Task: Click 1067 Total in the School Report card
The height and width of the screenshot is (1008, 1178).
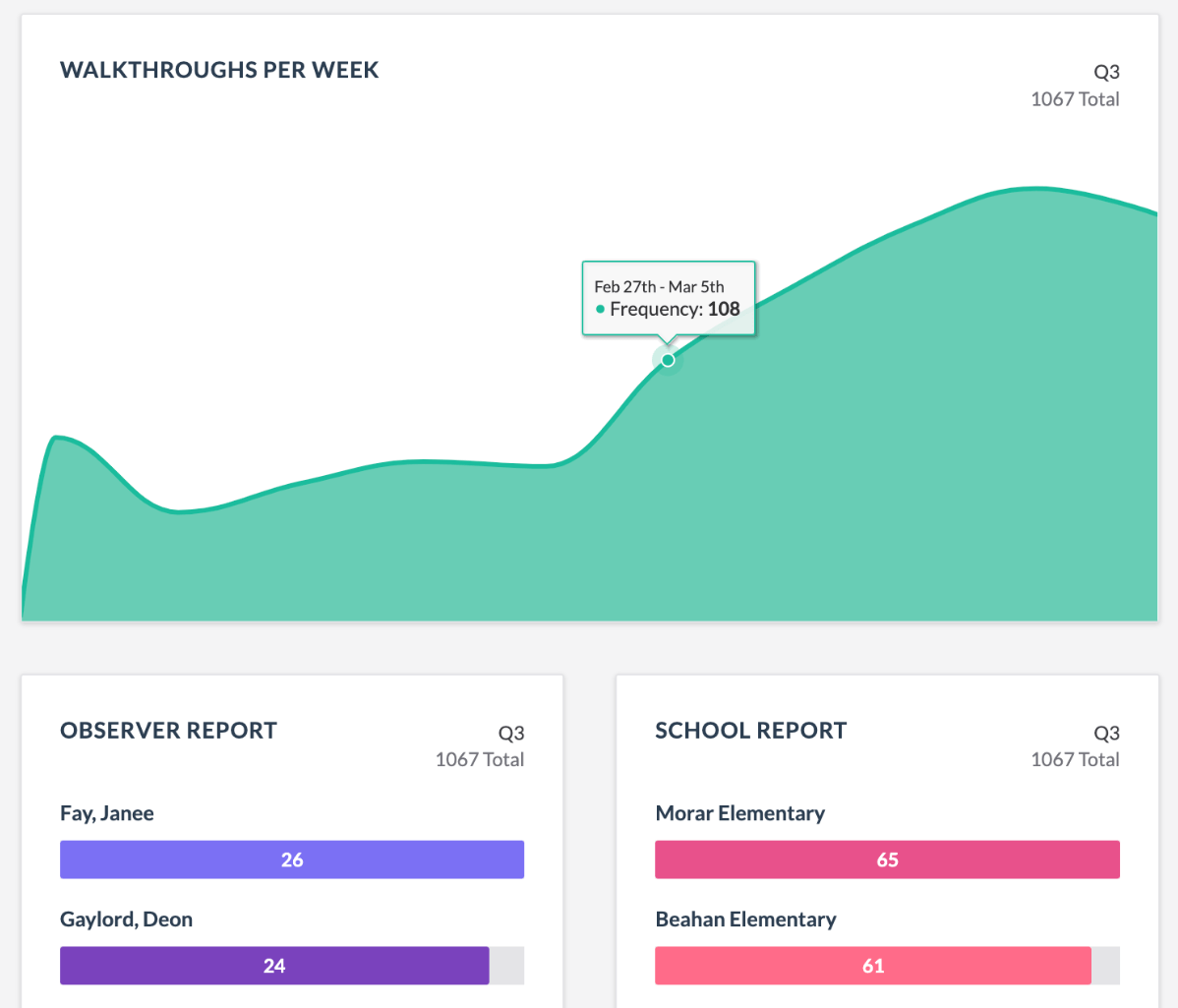Action: [1075, 759]
